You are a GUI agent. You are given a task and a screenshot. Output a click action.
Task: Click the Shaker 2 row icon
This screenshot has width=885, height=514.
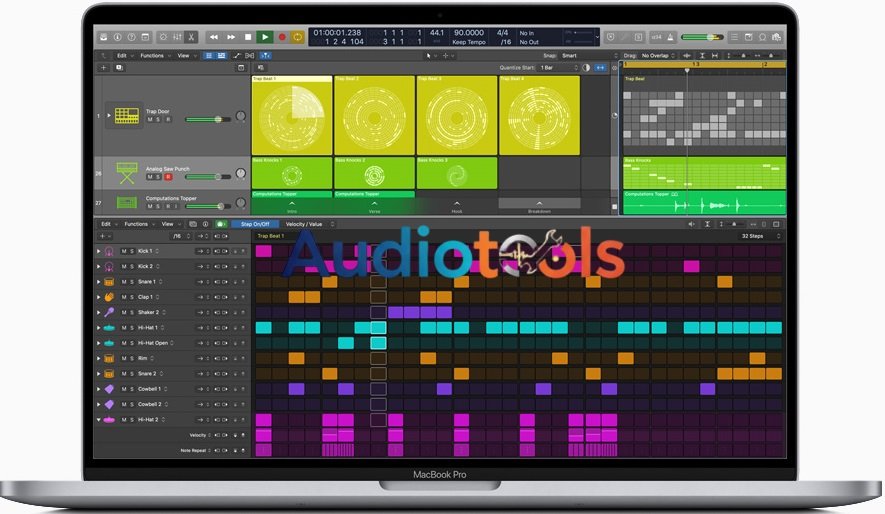click(x=109, y=312)
